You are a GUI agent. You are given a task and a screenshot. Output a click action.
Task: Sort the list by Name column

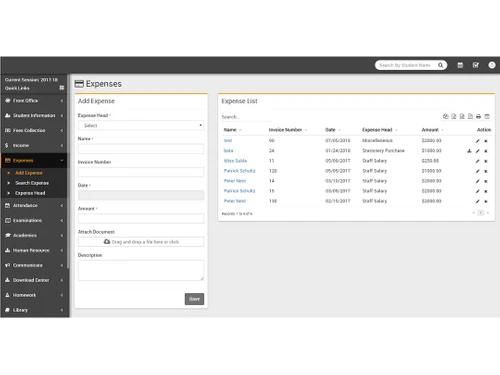click(233, 130)
